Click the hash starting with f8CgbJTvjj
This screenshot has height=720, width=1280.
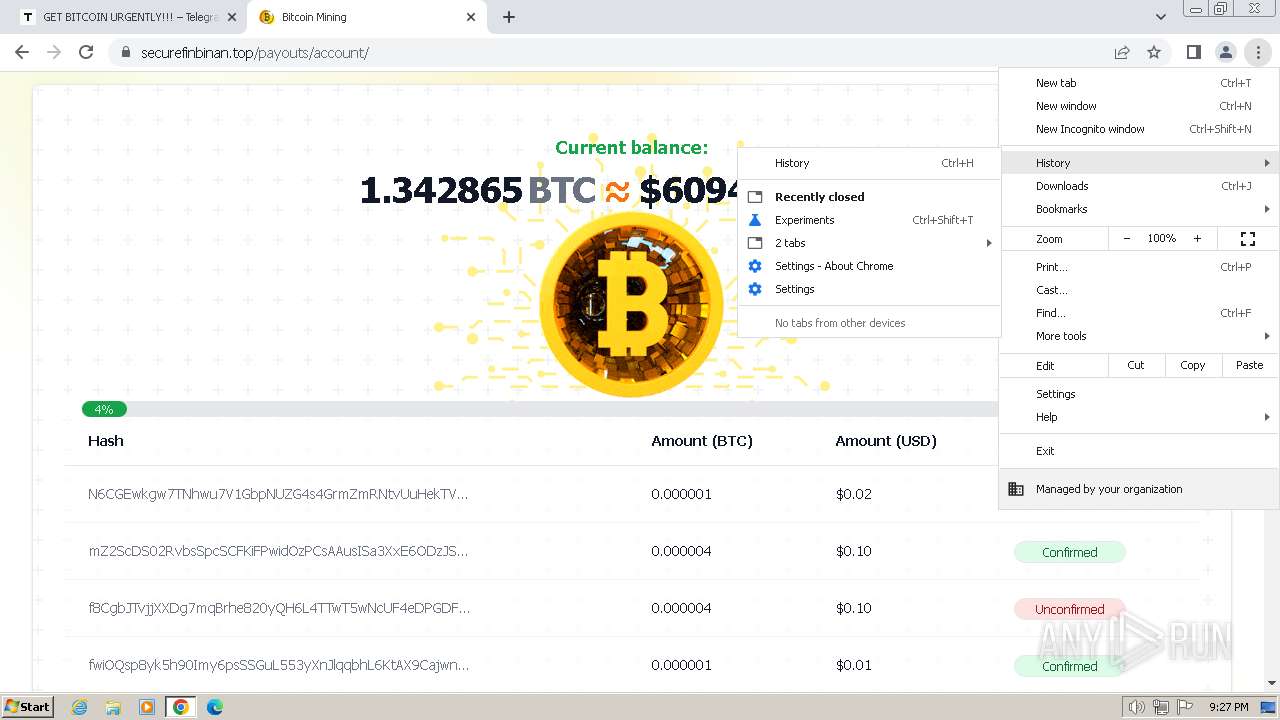279,608
